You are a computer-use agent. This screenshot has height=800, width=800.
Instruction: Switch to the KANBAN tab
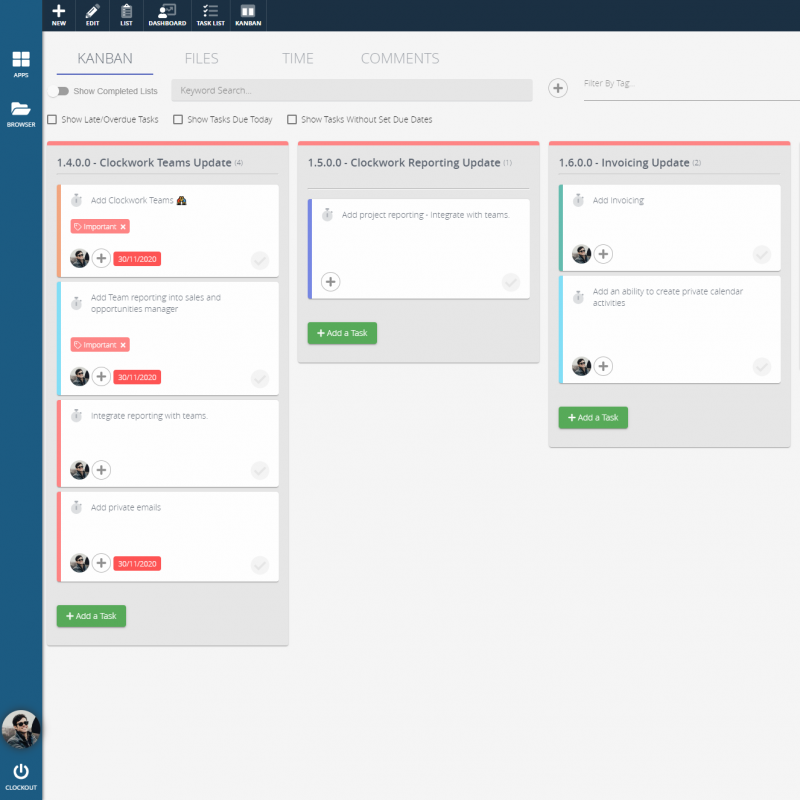[105, 59]
